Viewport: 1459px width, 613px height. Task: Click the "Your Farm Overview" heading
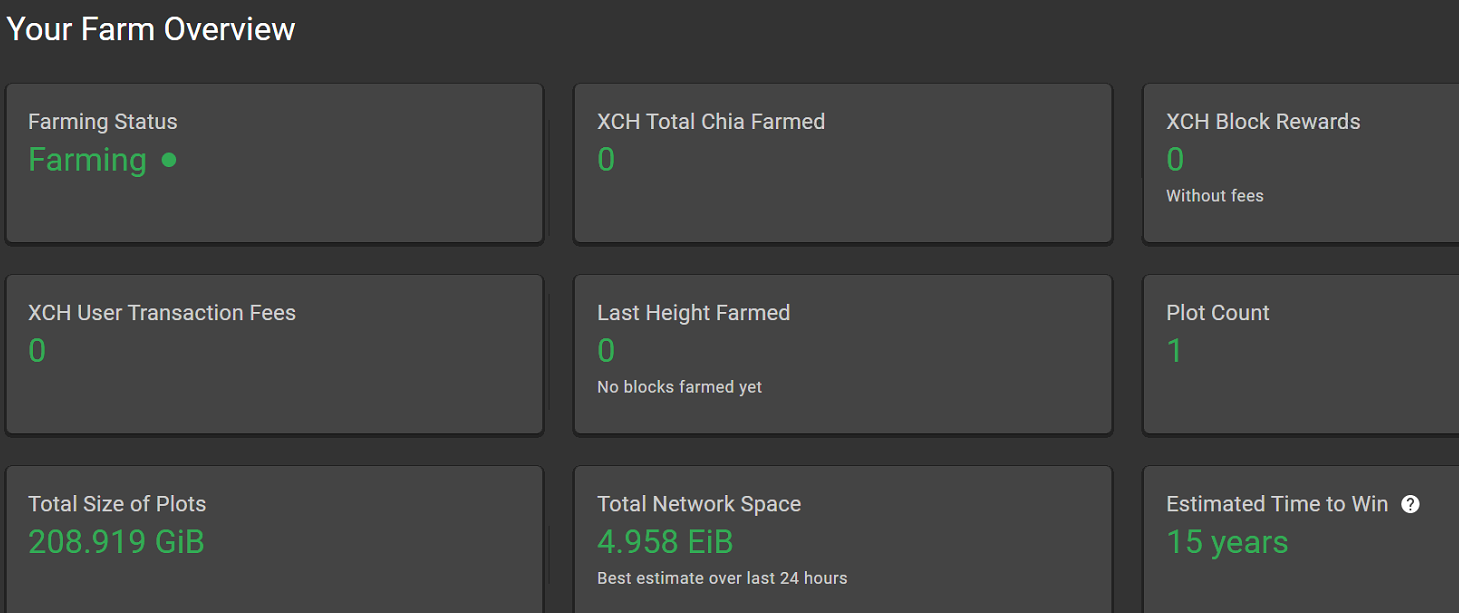click(151, 29)
